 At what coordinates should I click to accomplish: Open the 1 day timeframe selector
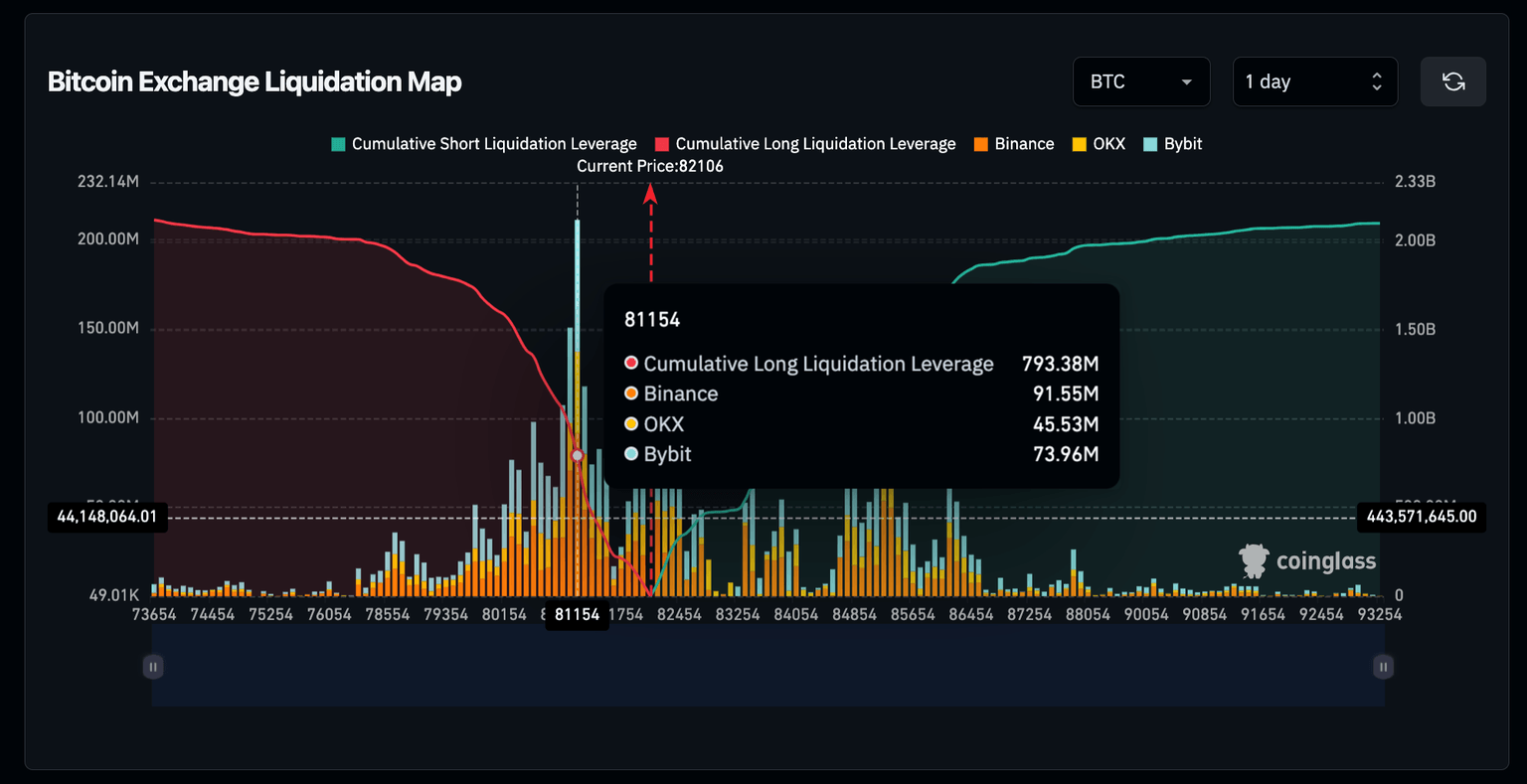1302,81
